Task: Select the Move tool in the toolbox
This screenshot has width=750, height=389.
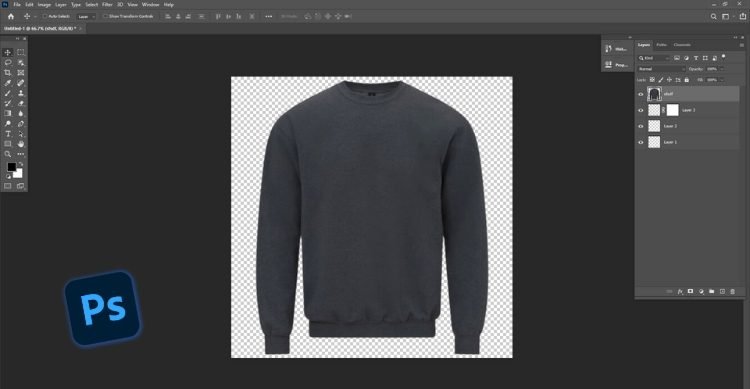Action: pos(8,52)
